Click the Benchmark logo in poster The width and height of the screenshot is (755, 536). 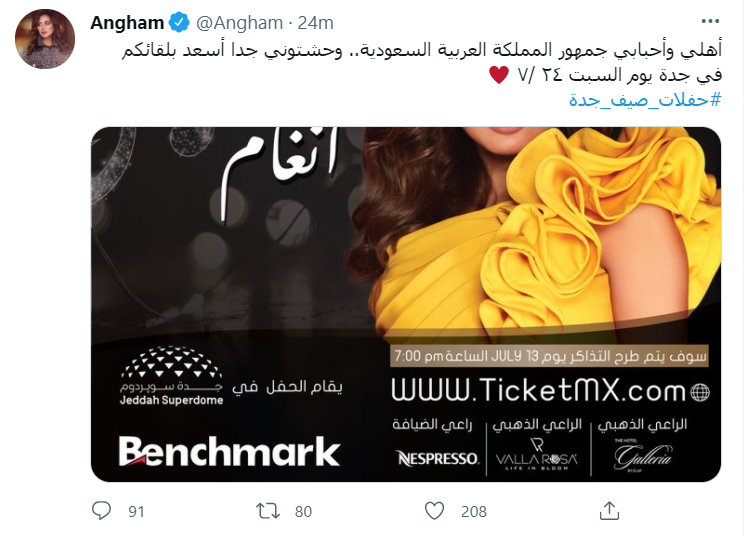[x=229, y=452]
